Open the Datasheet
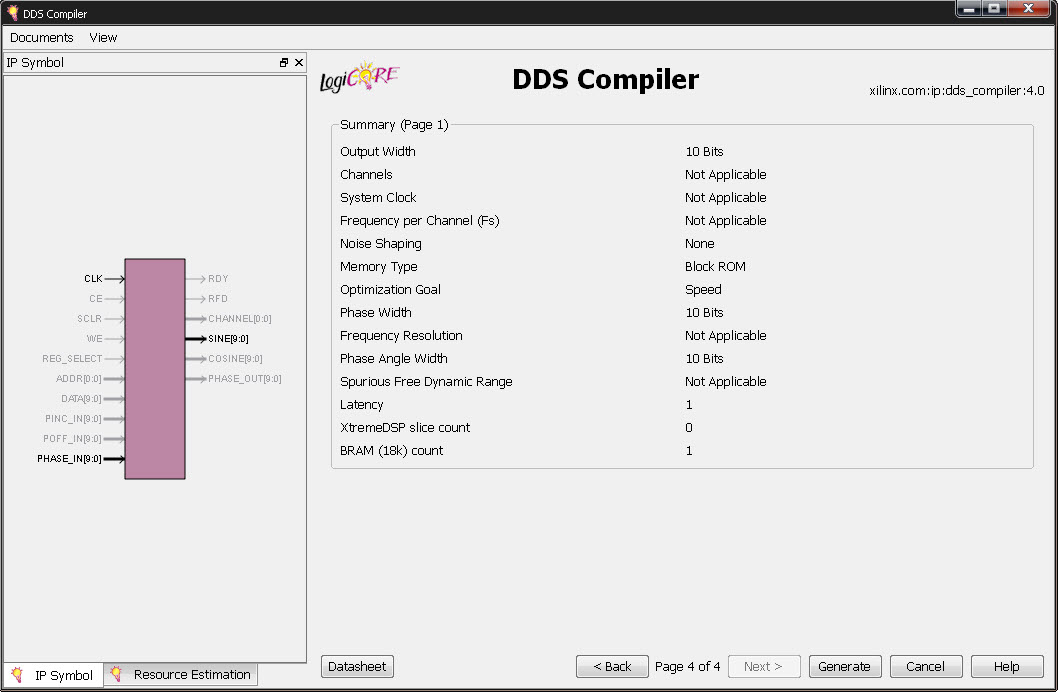Screen dimensions: 1058x692 pyautogui.click(x=359, y=667)
